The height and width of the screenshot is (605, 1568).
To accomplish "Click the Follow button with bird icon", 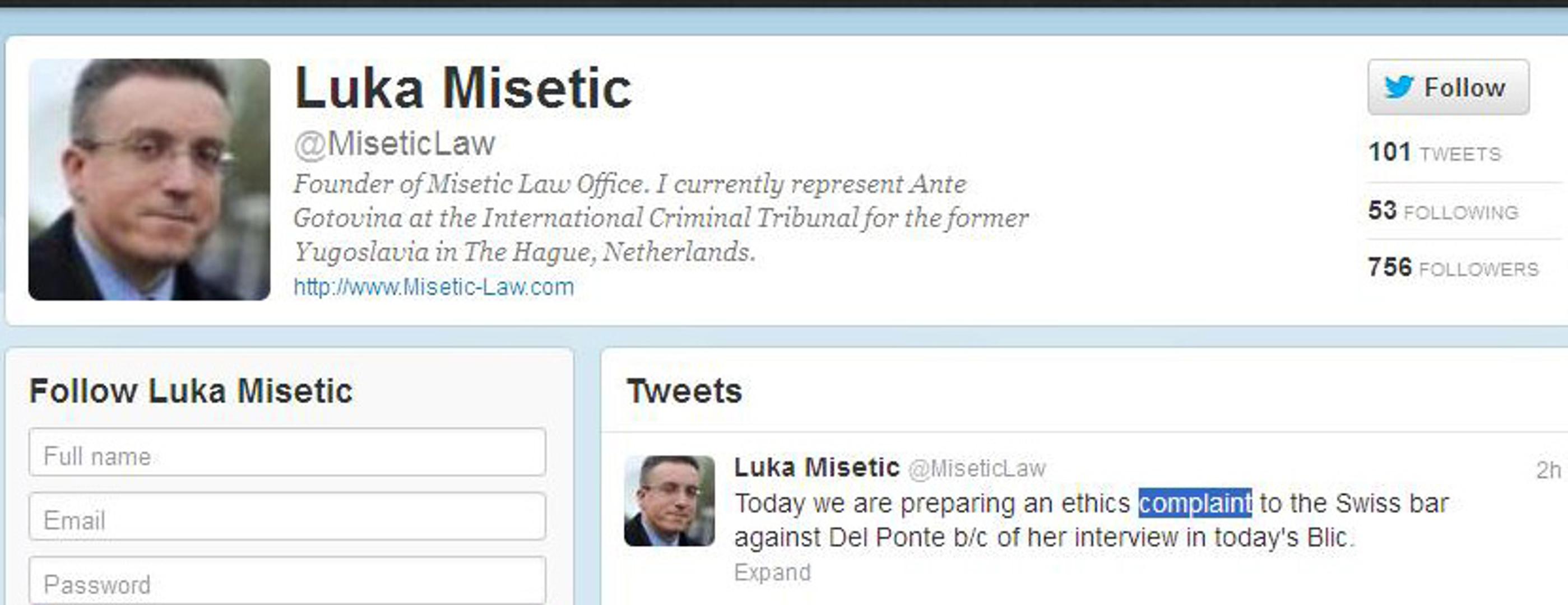I will point(1448,87).
